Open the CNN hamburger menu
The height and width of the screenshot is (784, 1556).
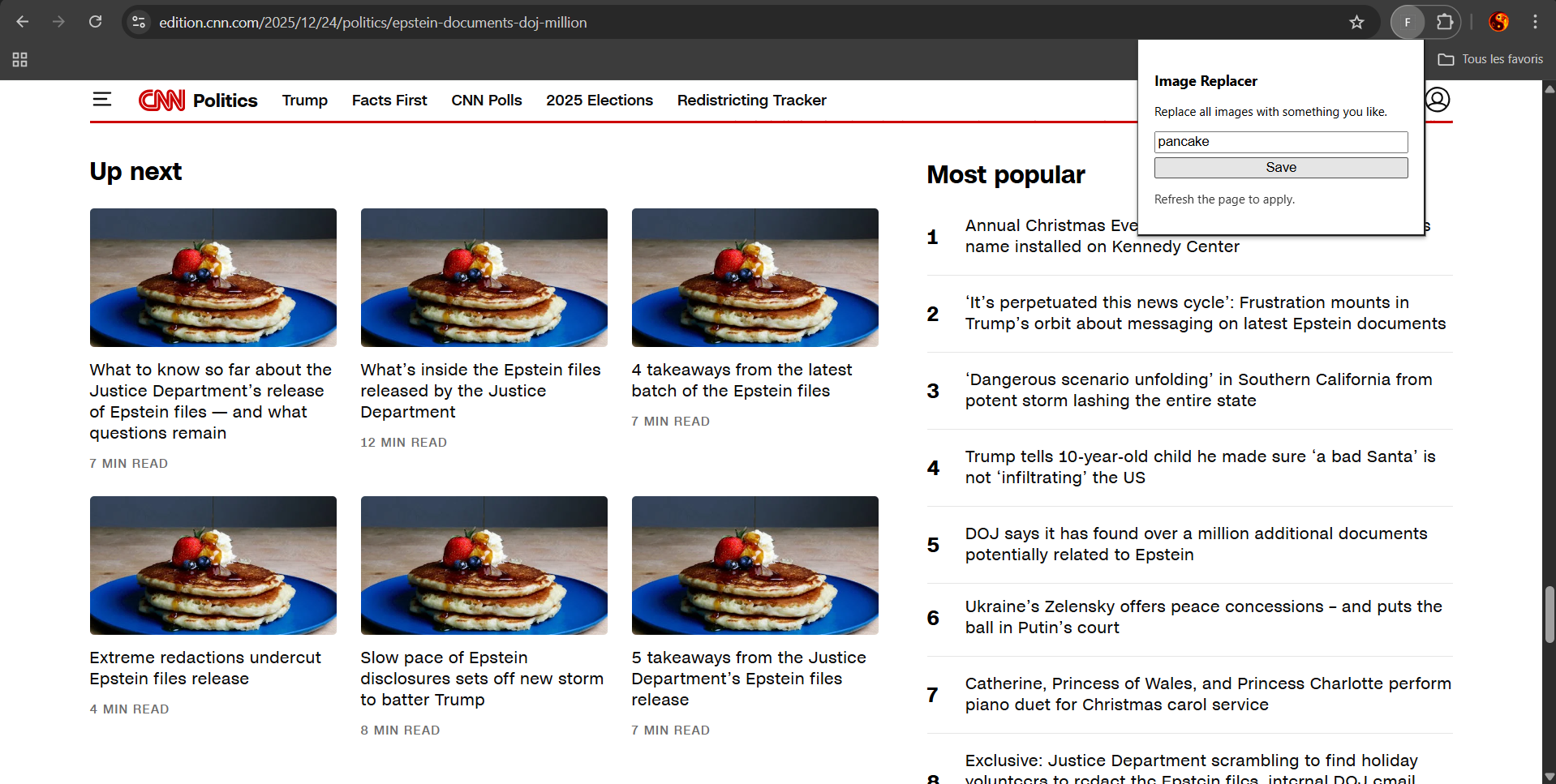[x=101, y=100]
